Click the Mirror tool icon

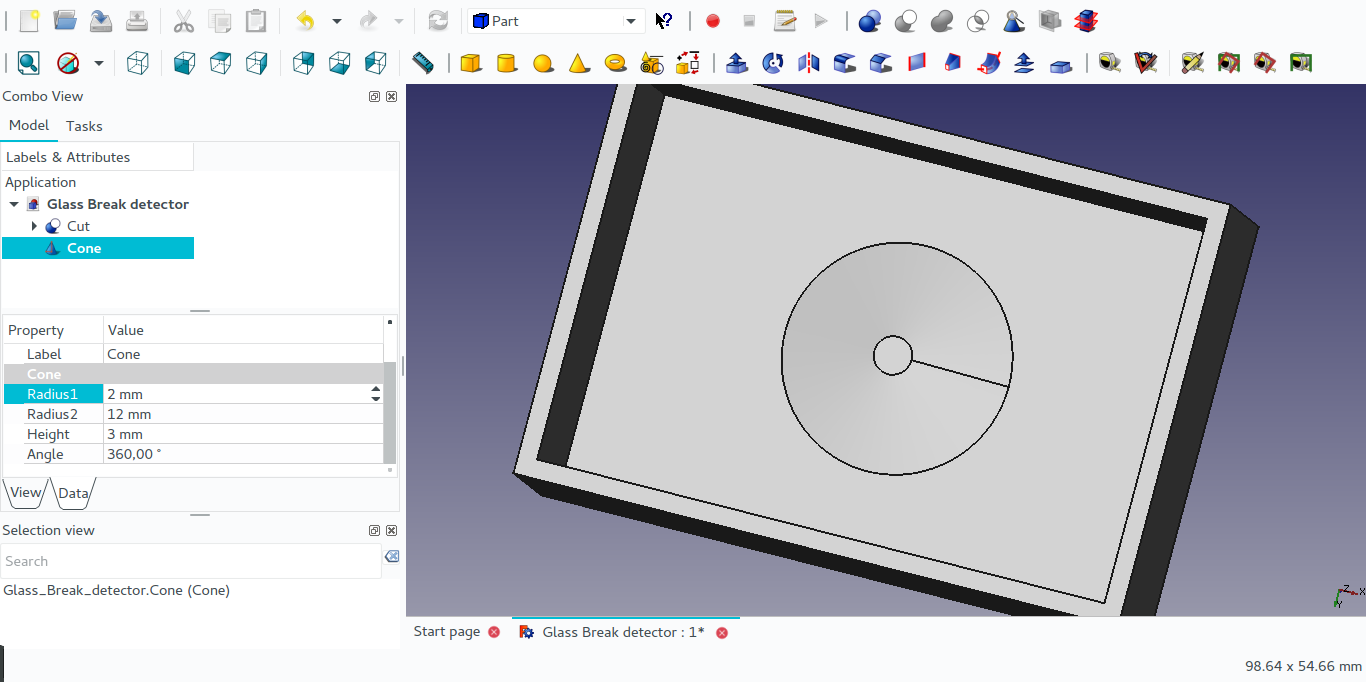coord(808,64)
